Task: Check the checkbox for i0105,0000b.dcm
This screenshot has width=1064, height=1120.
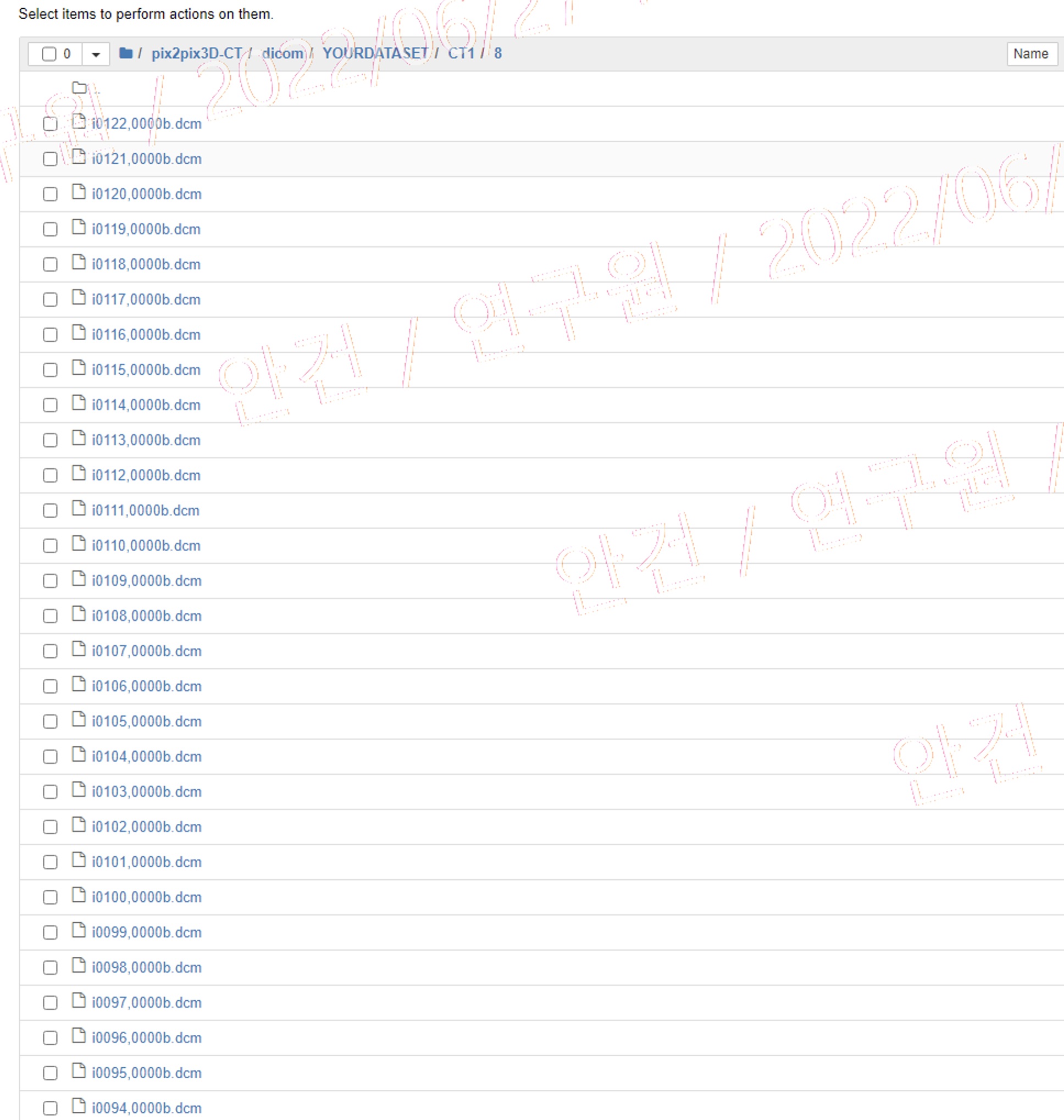Action: pyautogui.click(x=50, y=722)
